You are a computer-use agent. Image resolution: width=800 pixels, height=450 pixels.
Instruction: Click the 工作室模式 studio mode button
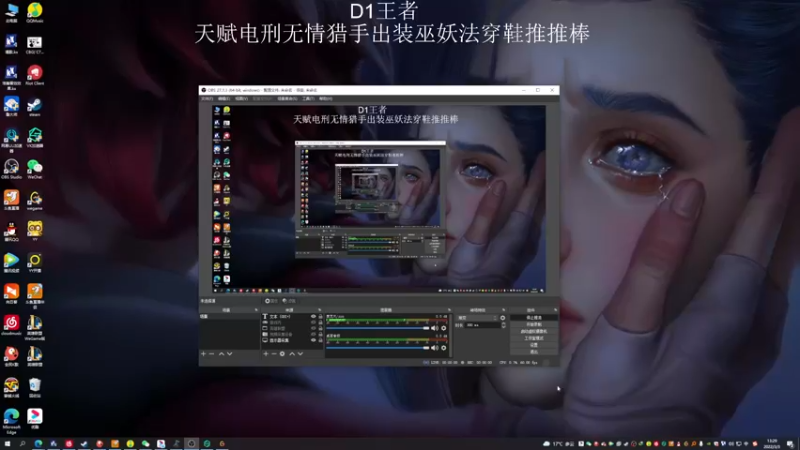point(534,338)
